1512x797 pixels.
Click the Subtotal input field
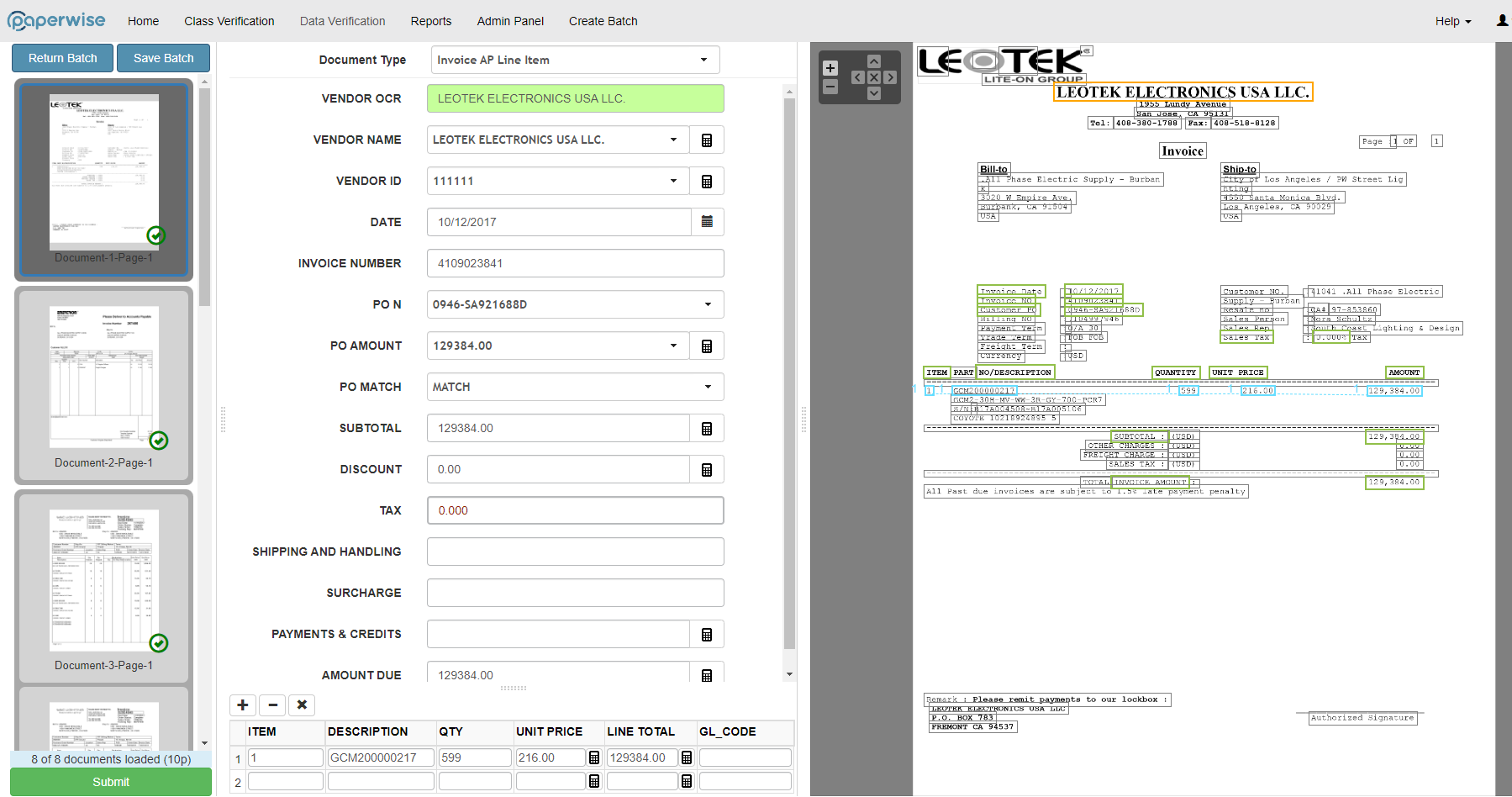559,428
